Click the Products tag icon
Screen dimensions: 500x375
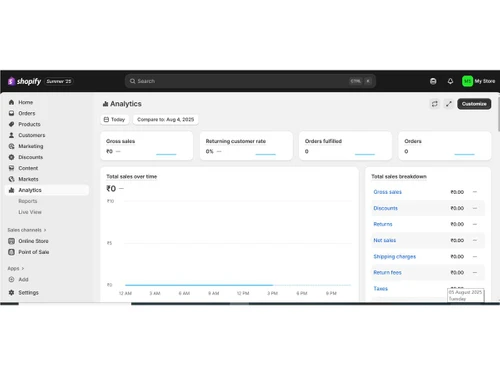[x=11, y=124]
